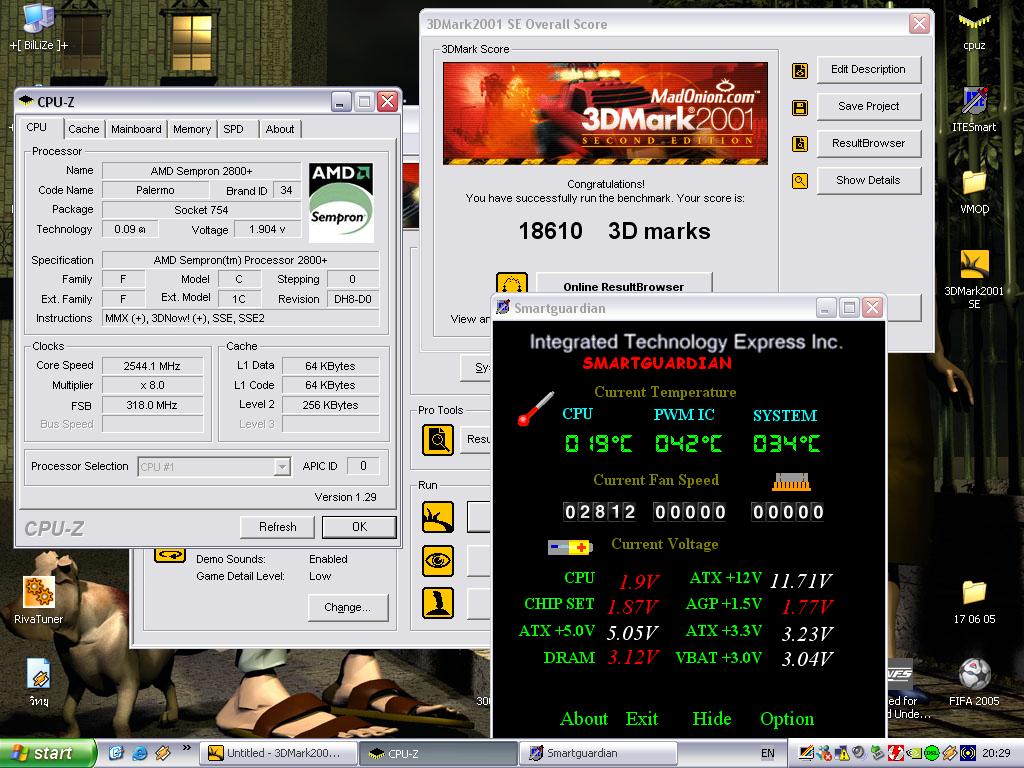This screenshot has width=1024, height=768.
Task: Click the 18610 3D marks score
Action: [614, 231]
